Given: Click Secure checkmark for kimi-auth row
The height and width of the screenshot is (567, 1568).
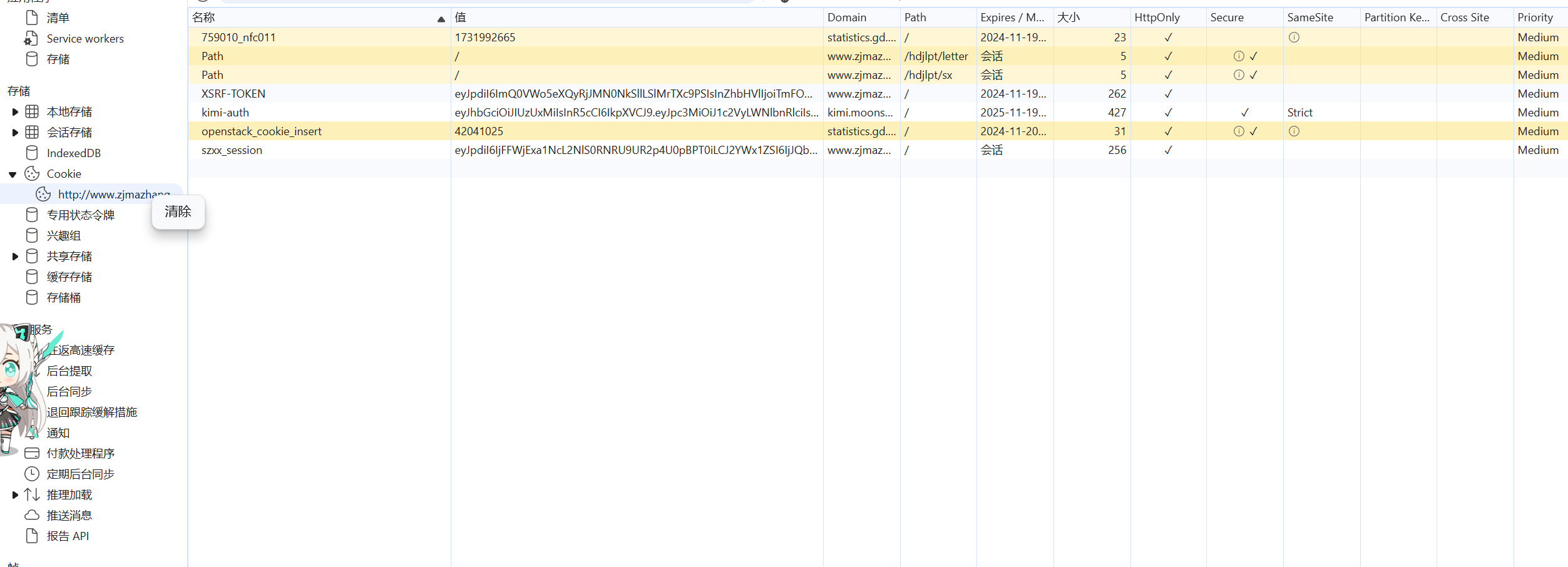Looking at the screenshot, I should coord(1244,113).
